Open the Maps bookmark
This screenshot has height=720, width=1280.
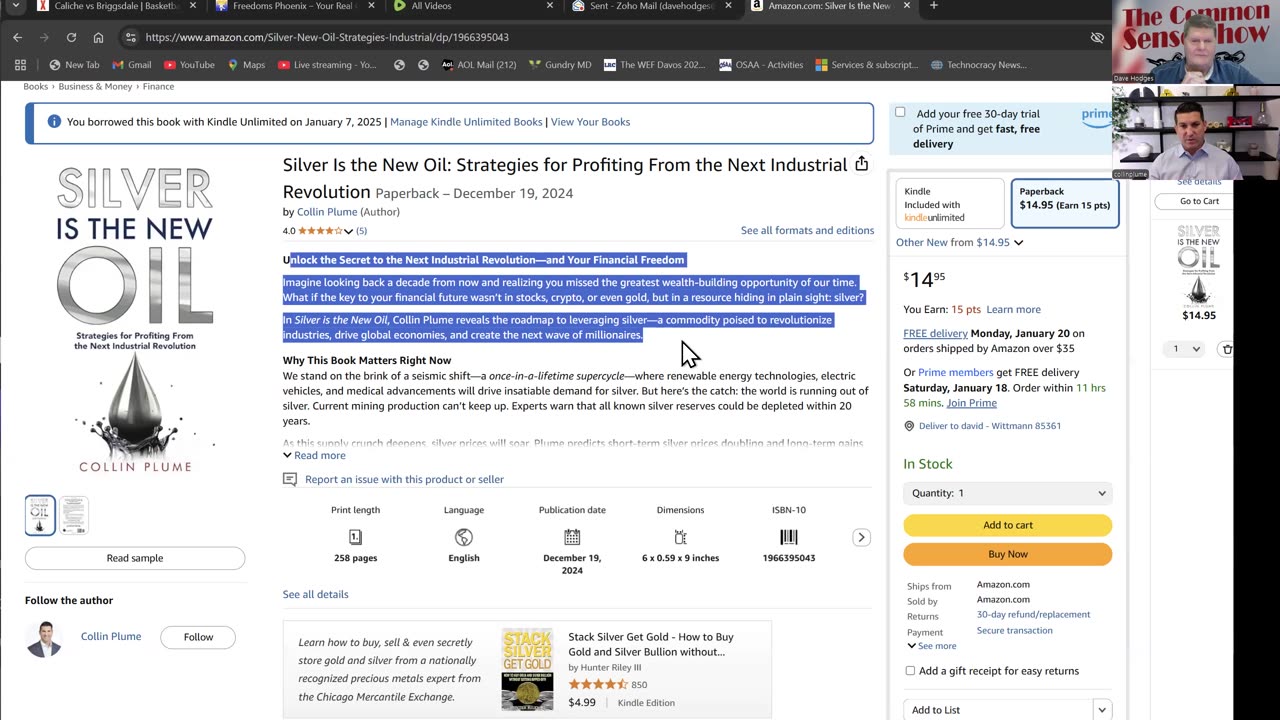246,65
